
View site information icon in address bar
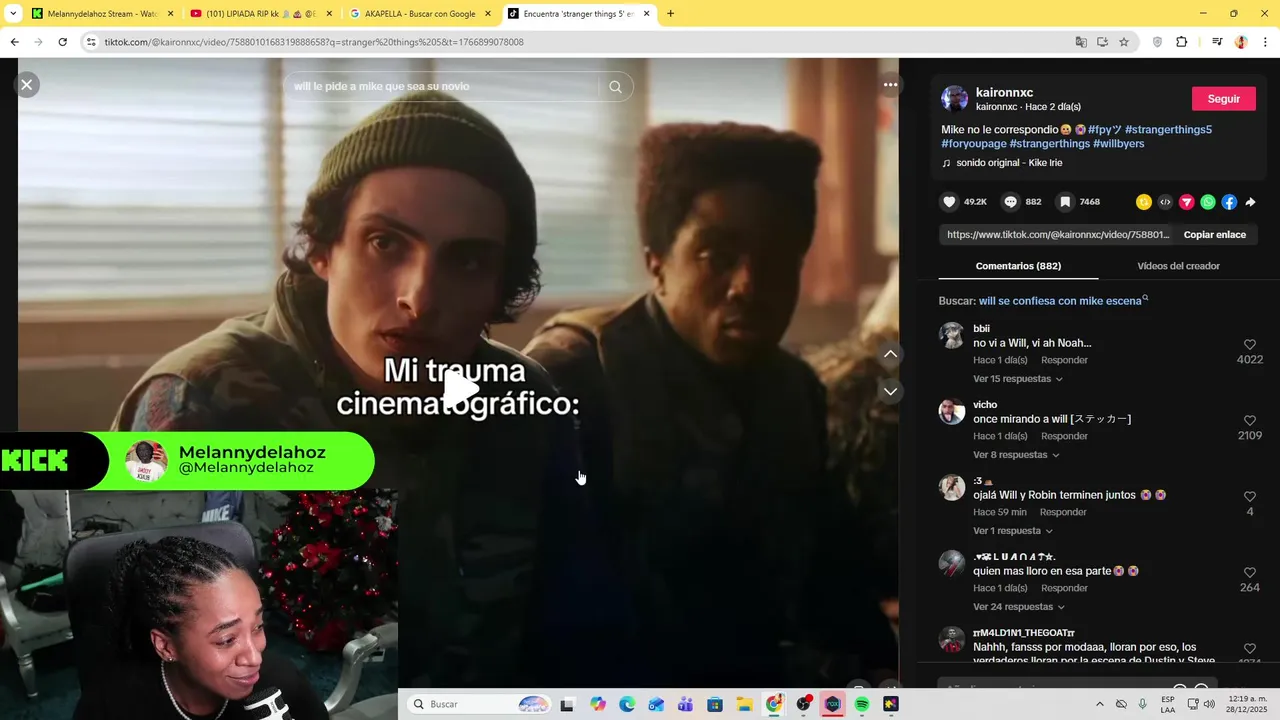click(91, 42)
